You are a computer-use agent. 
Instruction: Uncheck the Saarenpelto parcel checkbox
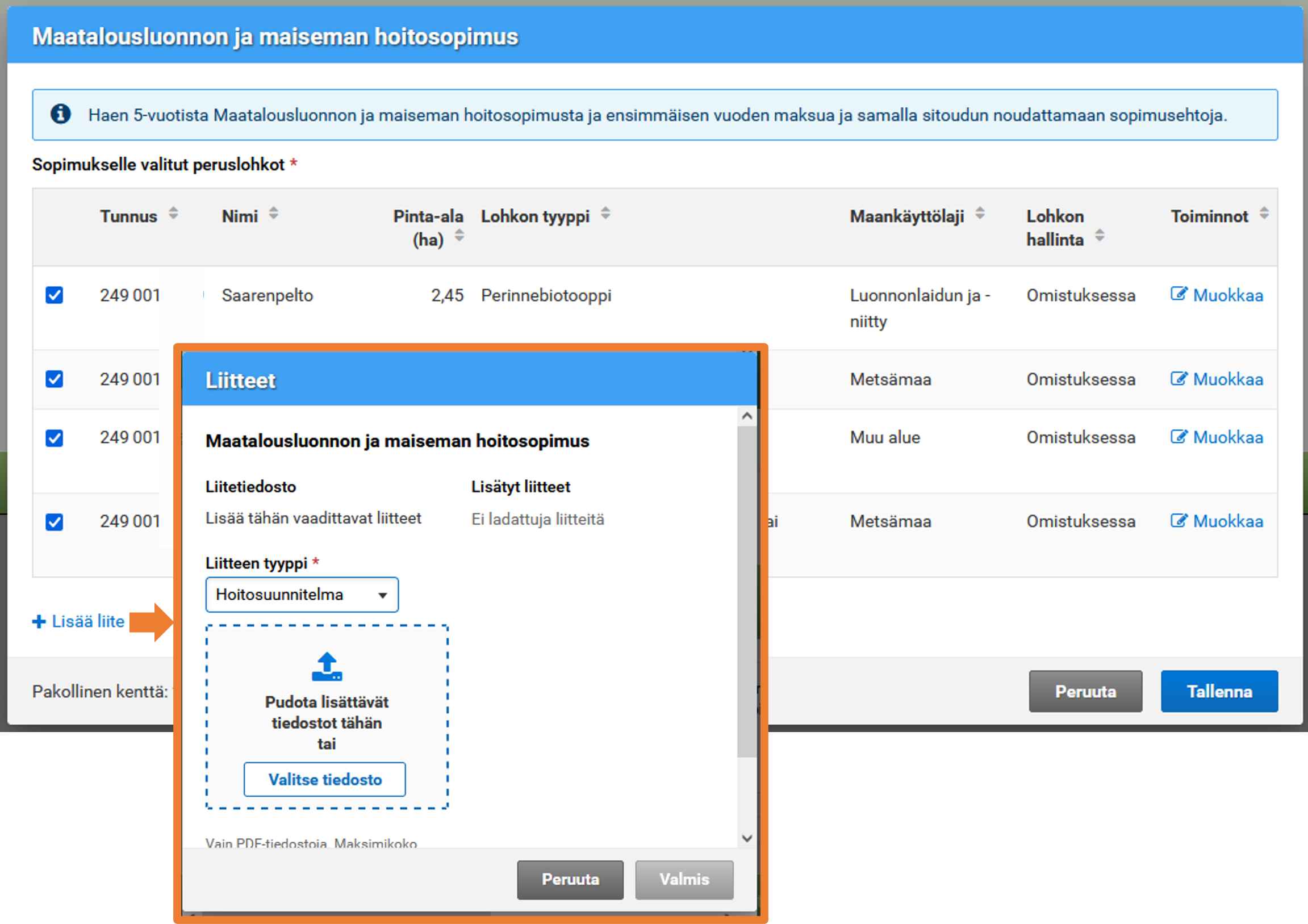(54, 295)
